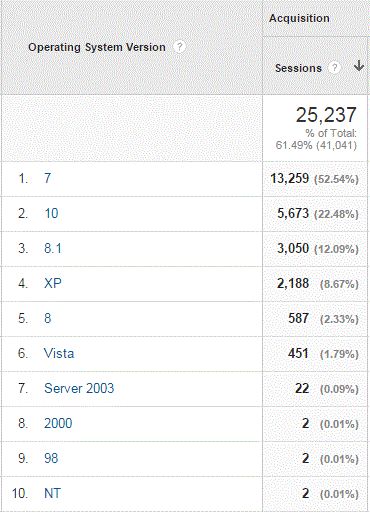Image resolution: width=370 pixels, height=516 pixels.
Task: Open the Windows 10 version link
Action: point(51,213)
